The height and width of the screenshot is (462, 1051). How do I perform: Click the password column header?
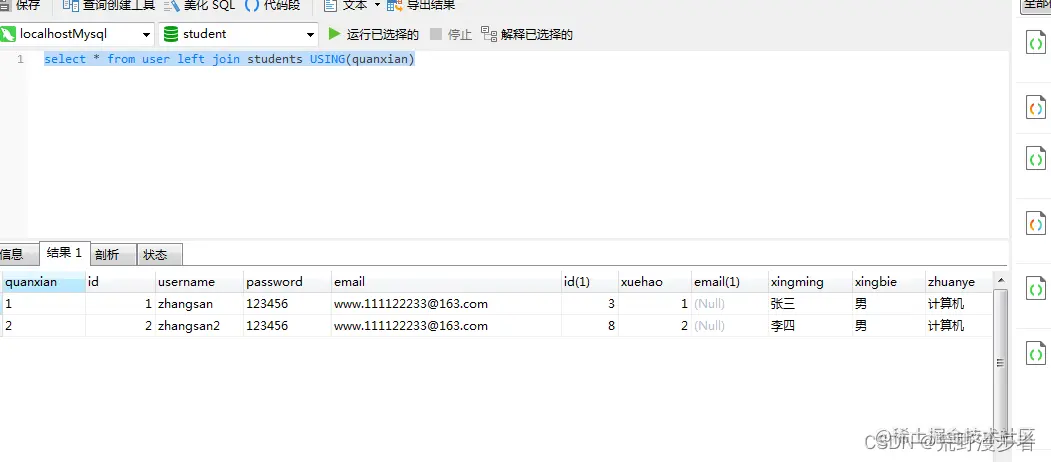(287, 282)
